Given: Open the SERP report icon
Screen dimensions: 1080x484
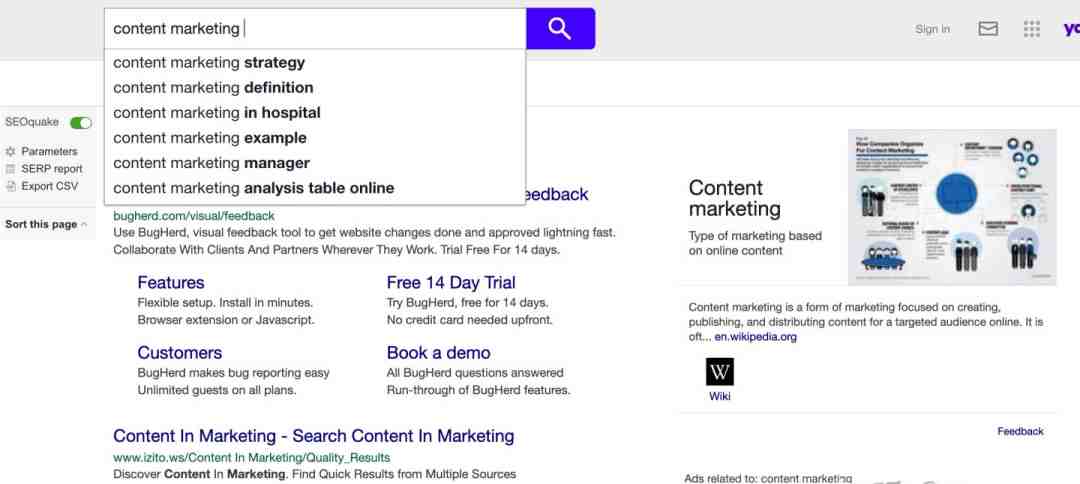Looking at the screenshot, I should [10, 169].
